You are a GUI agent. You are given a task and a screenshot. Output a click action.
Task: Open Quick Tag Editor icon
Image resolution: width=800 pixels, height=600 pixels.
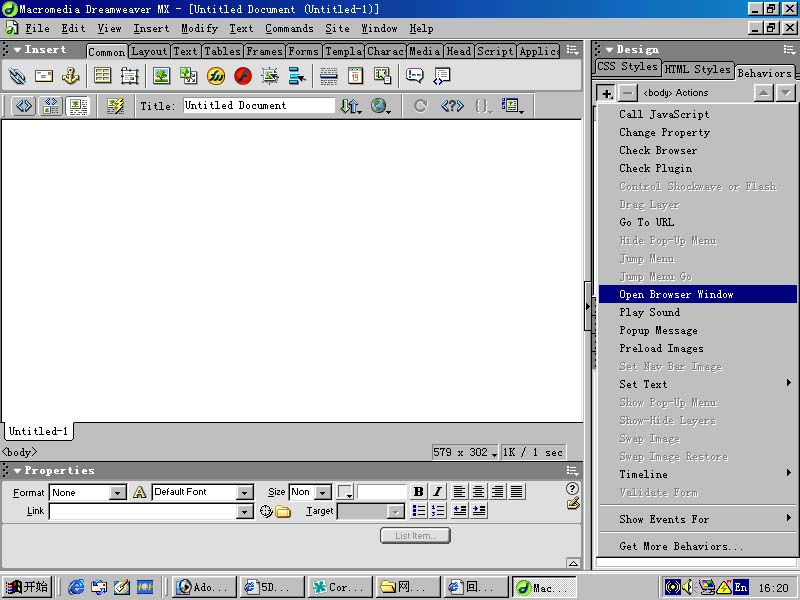point(573,504)
